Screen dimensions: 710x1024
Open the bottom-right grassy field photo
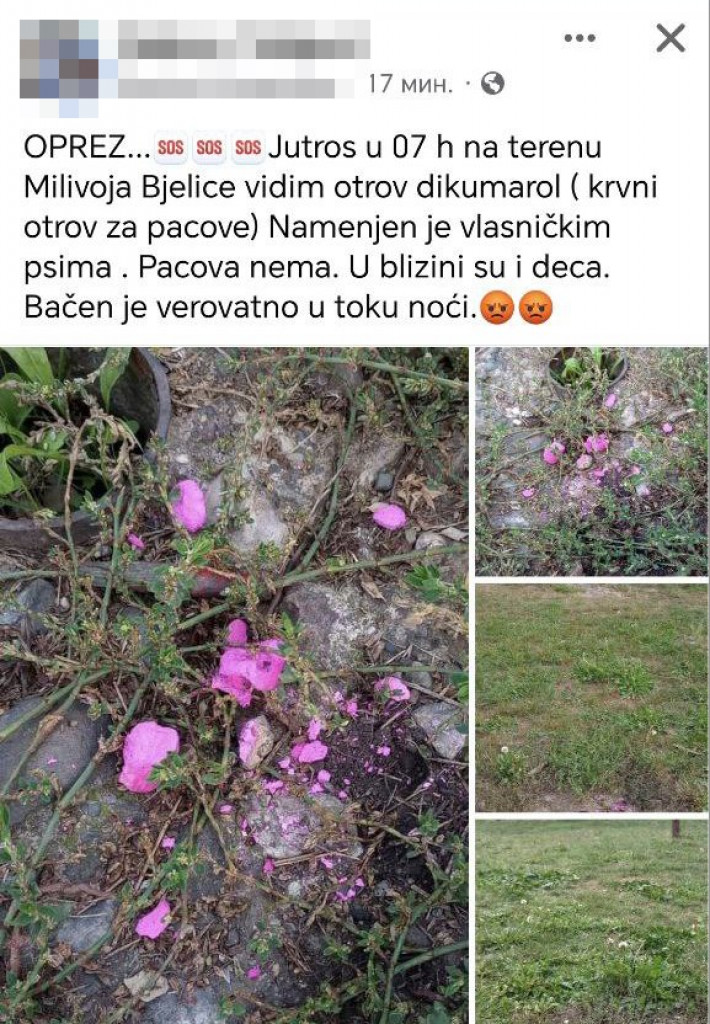point(591,921)
